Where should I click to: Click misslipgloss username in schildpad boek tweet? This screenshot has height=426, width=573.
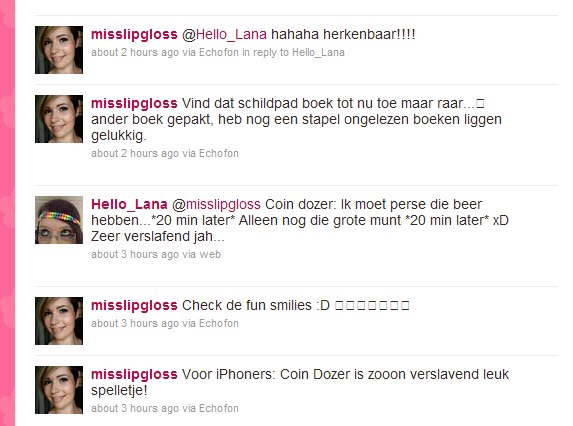click(x=134, y=103)
